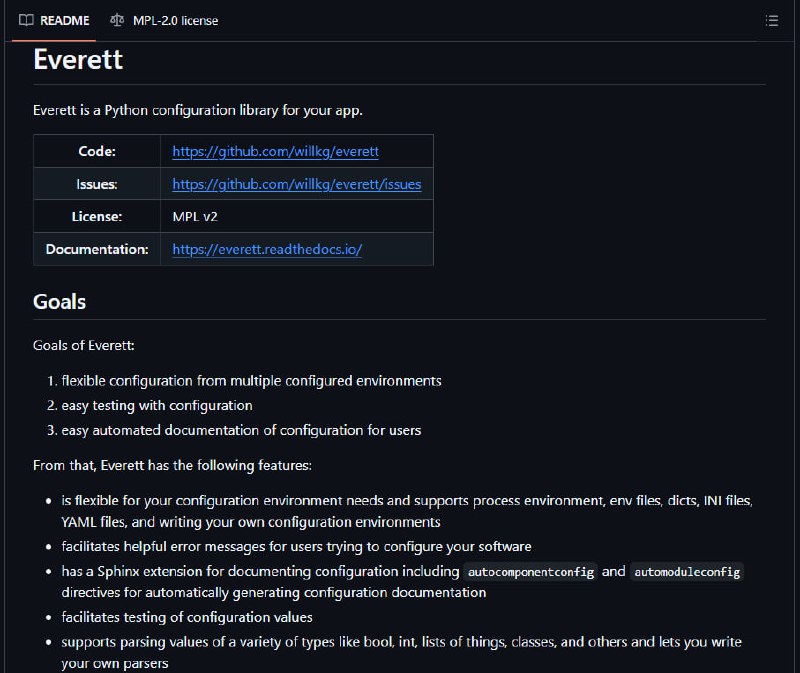Click the Goals heading
The width and height of the screenshot is (800, 673).
coord(60,302)
